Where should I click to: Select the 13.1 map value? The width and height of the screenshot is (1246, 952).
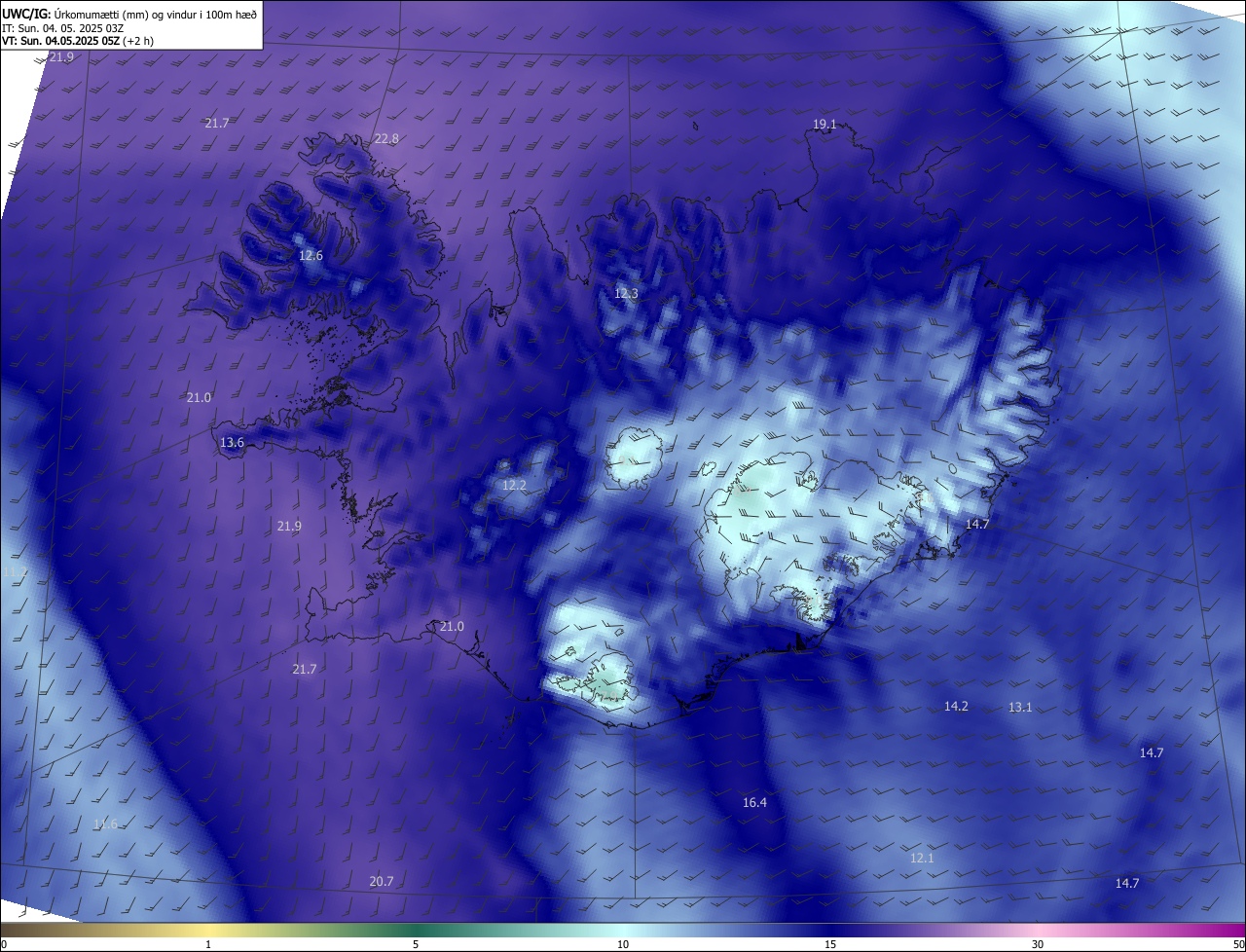coord(1019,707)
